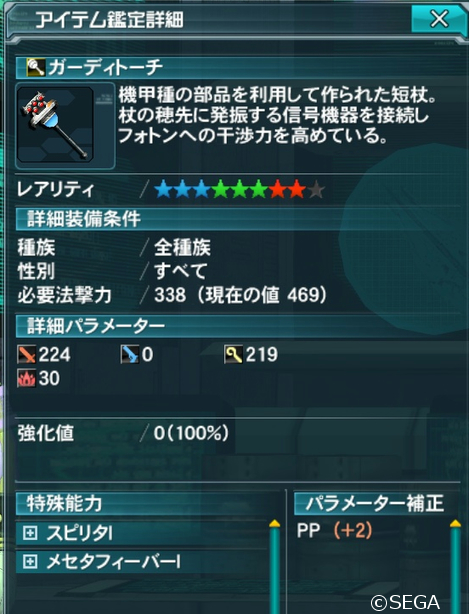Close the アイテム鑑定詳細 window with X
This screenshot has width=469, height=614.
[x=439, y=19]
